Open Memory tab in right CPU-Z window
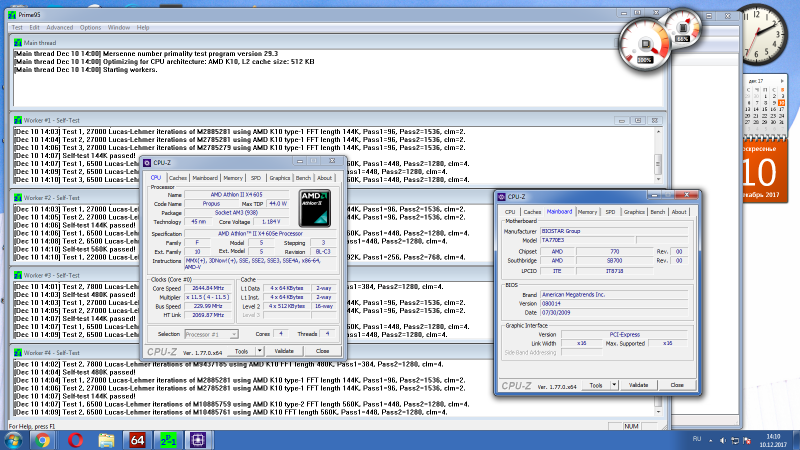800x450 pixels. tap(587, 212)
